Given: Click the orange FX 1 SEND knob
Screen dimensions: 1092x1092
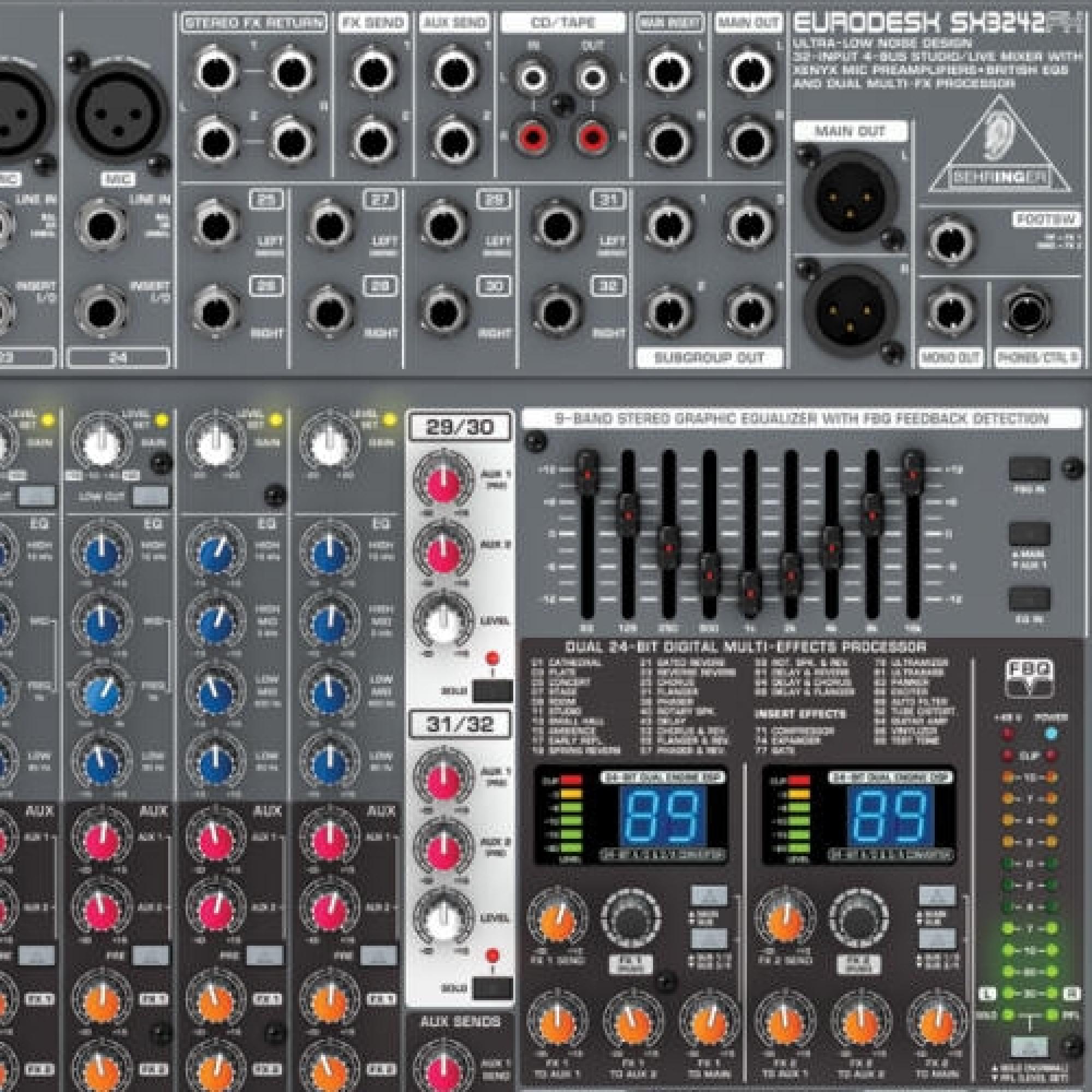Looking at the screenshot, I should [x=558, y=920].
